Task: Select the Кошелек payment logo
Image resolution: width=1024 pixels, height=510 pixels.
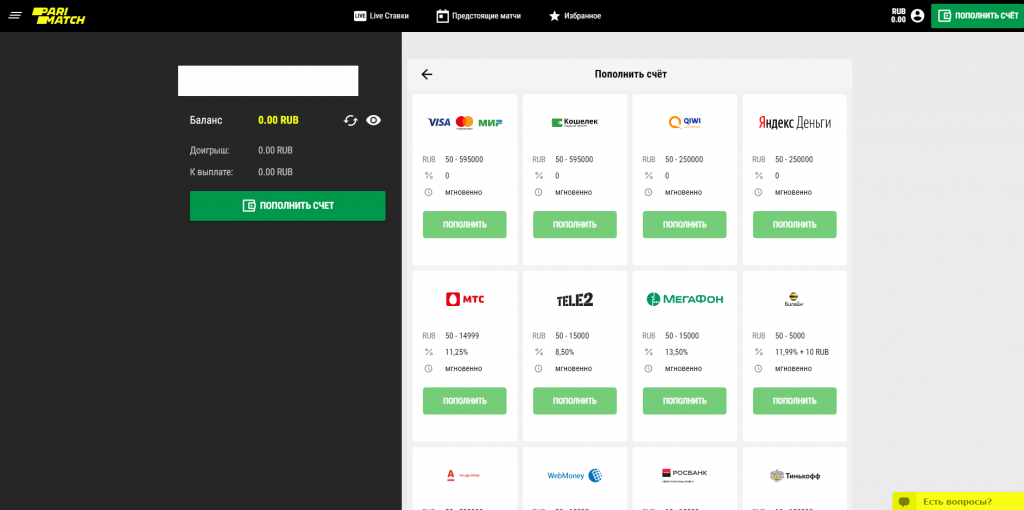Action: tap(575, 122)
